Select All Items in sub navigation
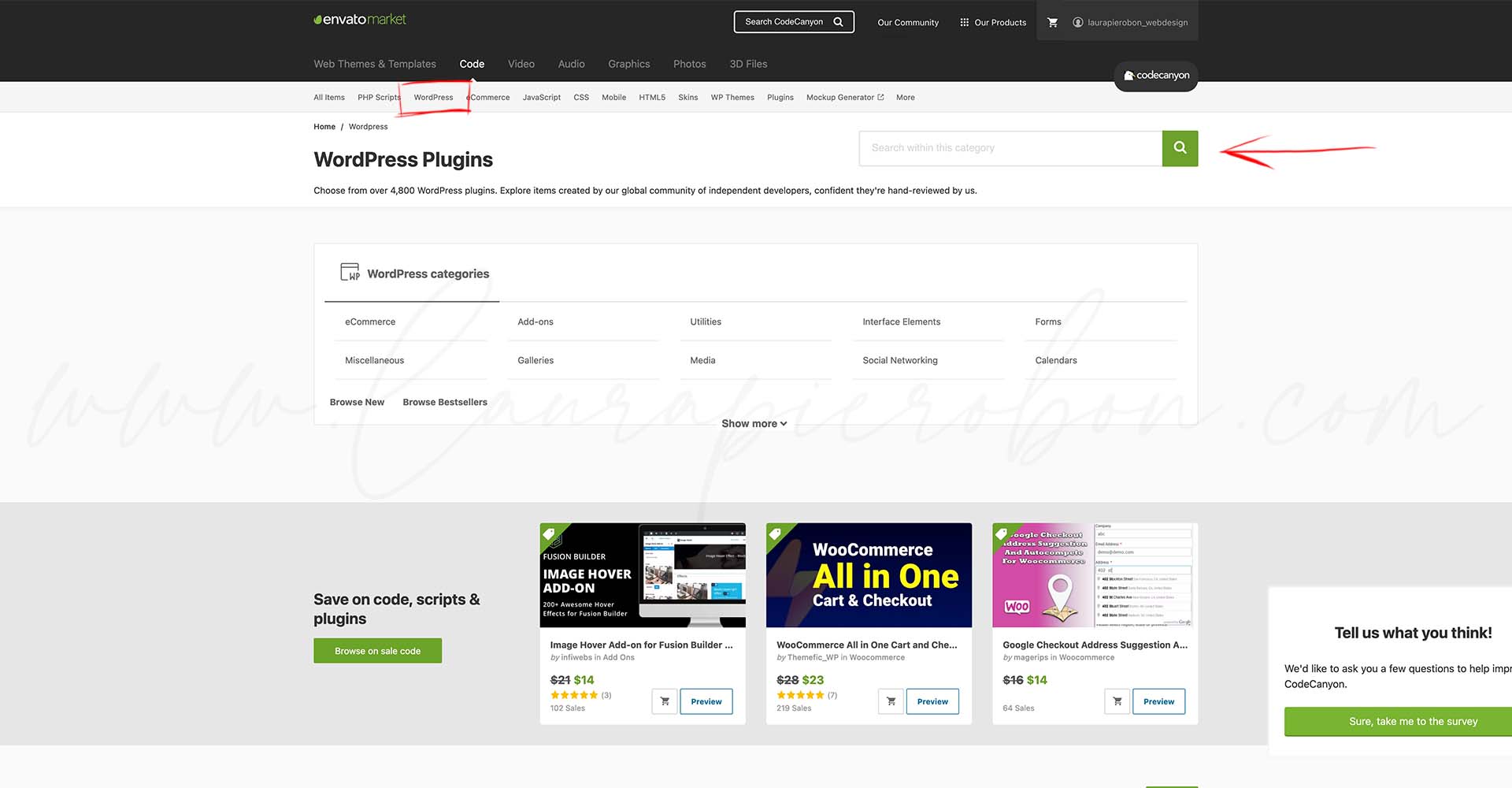The width and height of the screenshot is (1512, 788). 329,98
